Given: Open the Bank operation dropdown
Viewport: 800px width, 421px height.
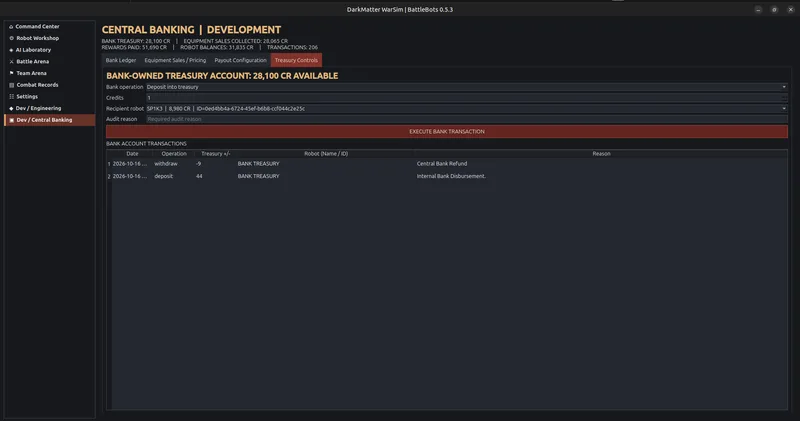Looking at the screenshot, I should (466, 87).
